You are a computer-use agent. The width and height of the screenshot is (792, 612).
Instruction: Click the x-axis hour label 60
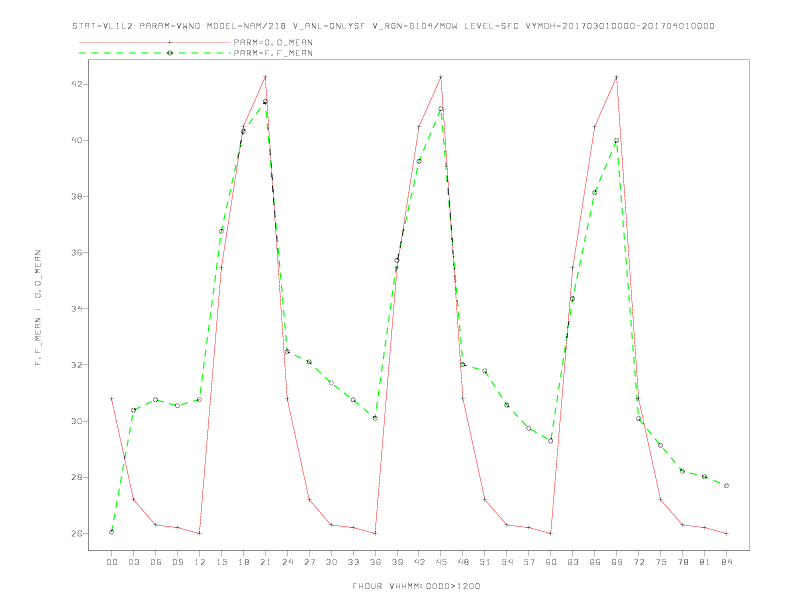pos(551,562)
